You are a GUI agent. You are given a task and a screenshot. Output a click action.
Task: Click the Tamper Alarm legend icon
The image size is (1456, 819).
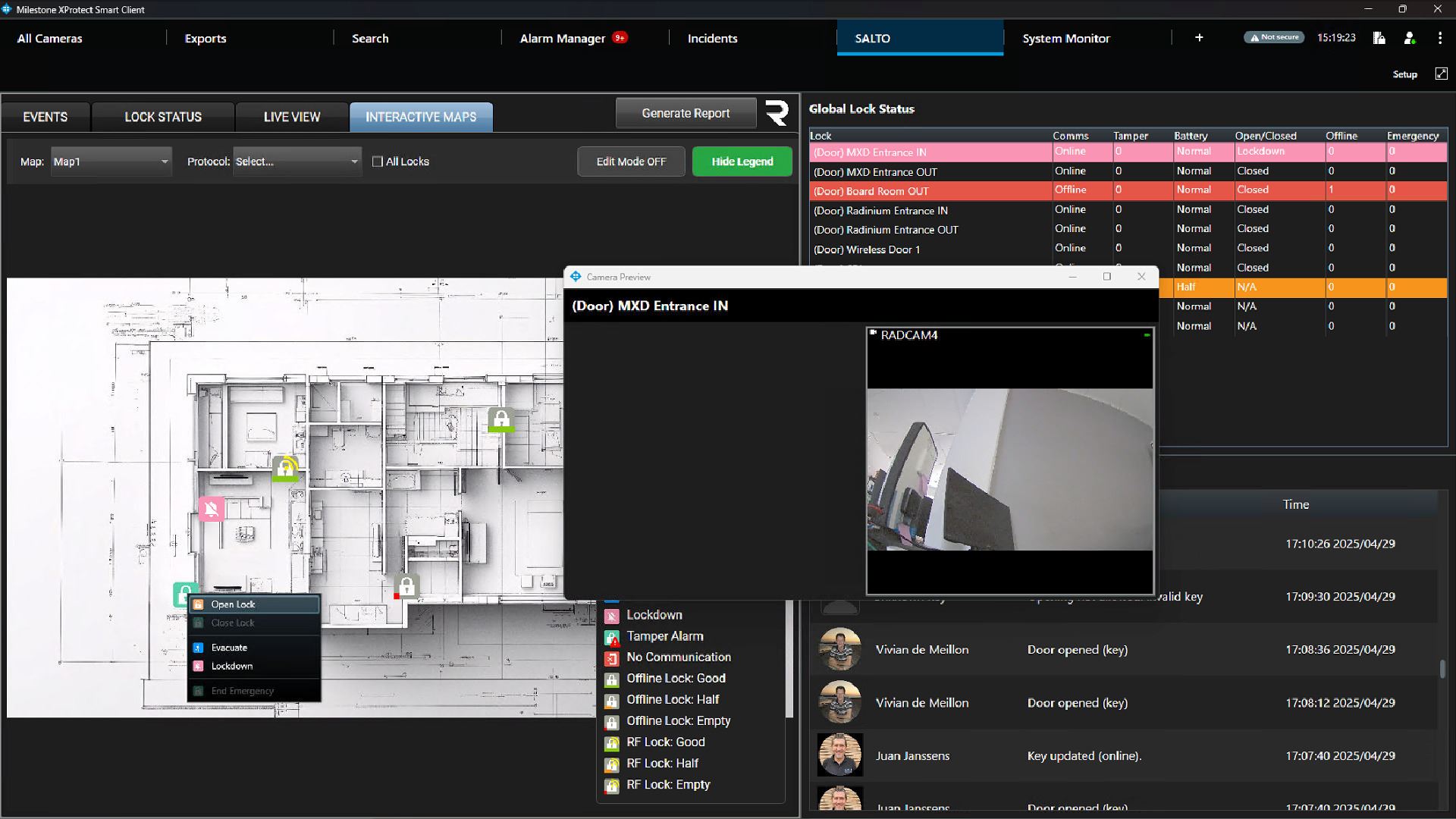(x=611, y=637)
